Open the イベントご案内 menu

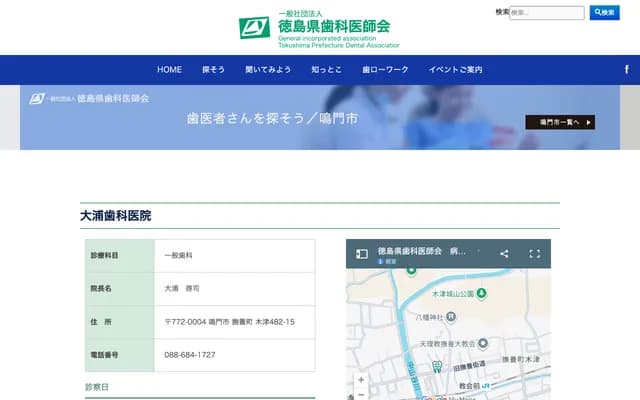(455, 70)
